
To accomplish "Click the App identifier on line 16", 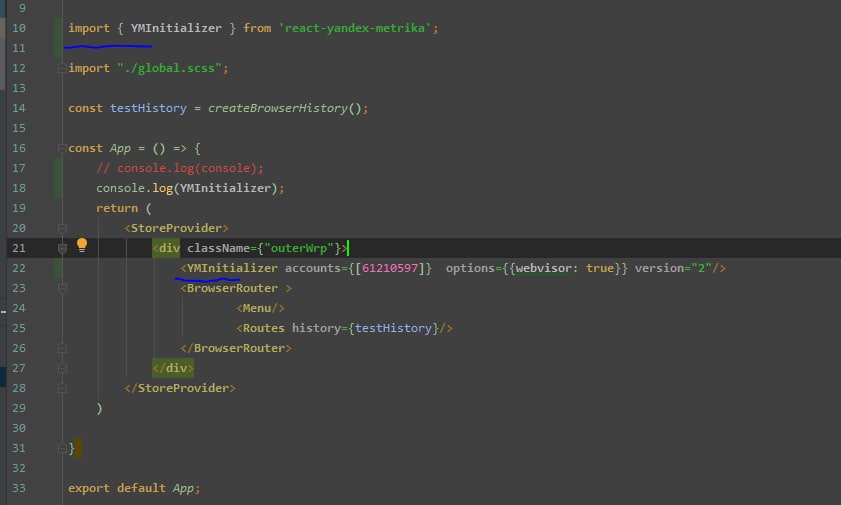I will (x=120, y=148).
